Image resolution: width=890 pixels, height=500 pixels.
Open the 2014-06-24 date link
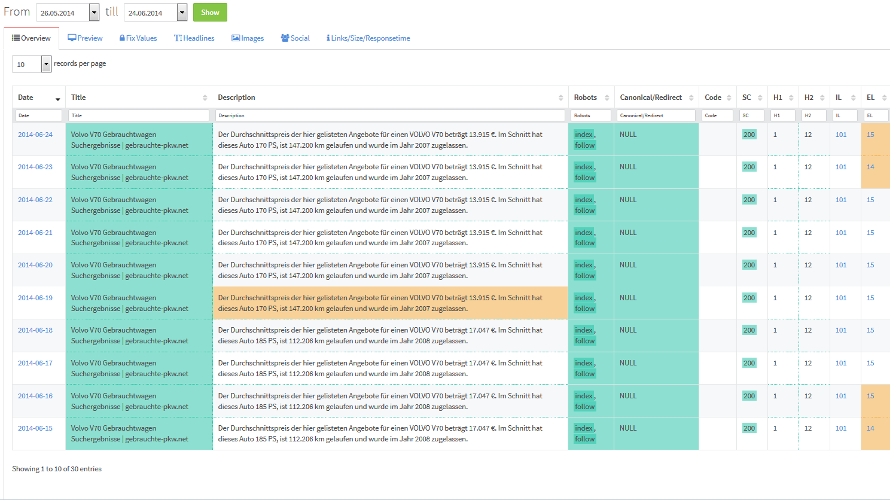click(35, 134)
